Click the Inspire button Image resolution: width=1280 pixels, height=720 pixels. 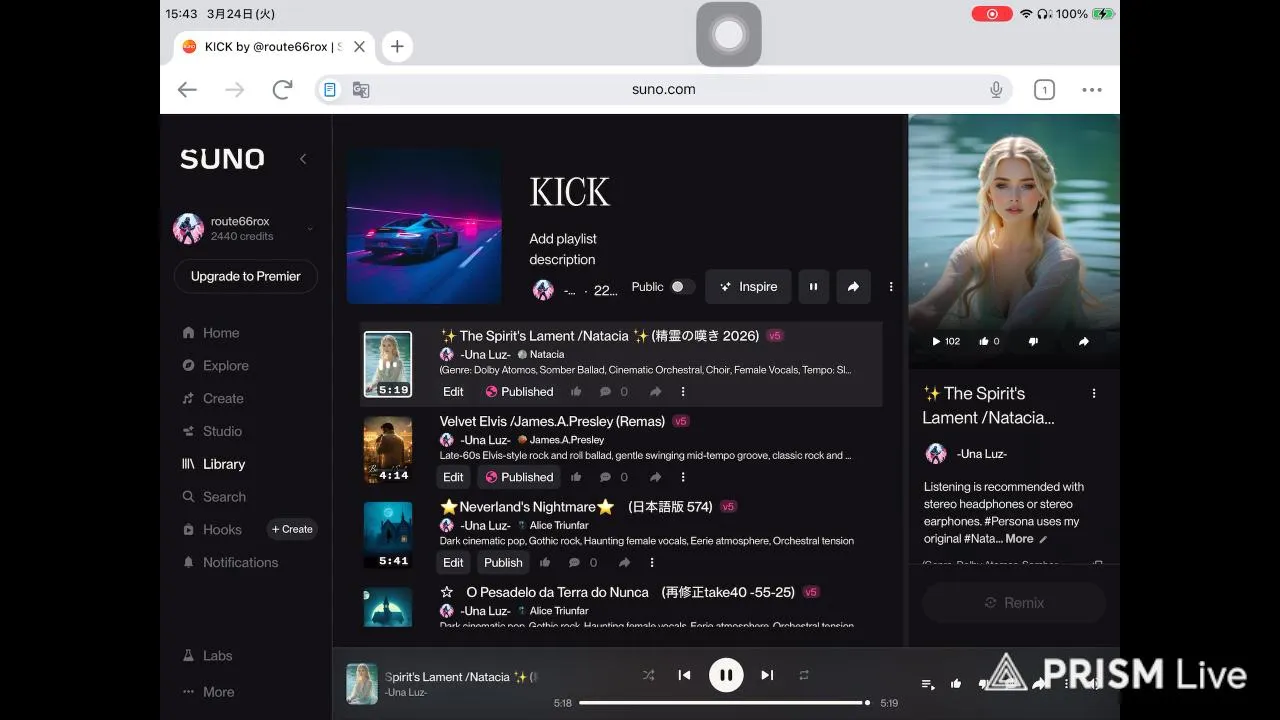pyautogui.click(x=749, y=287)
